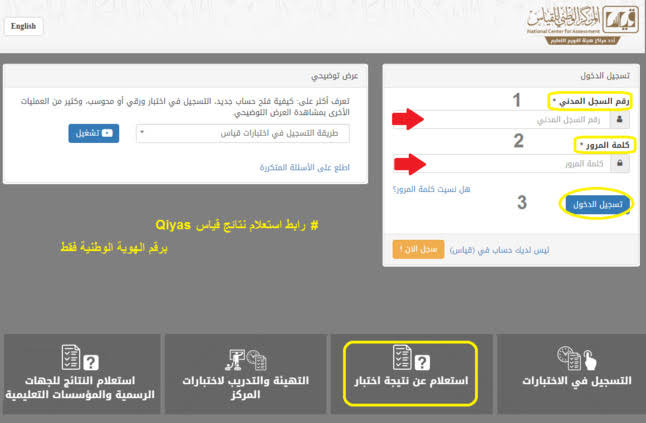
Task: Open results inquiry for official entities tile
Action: [81, 374]
